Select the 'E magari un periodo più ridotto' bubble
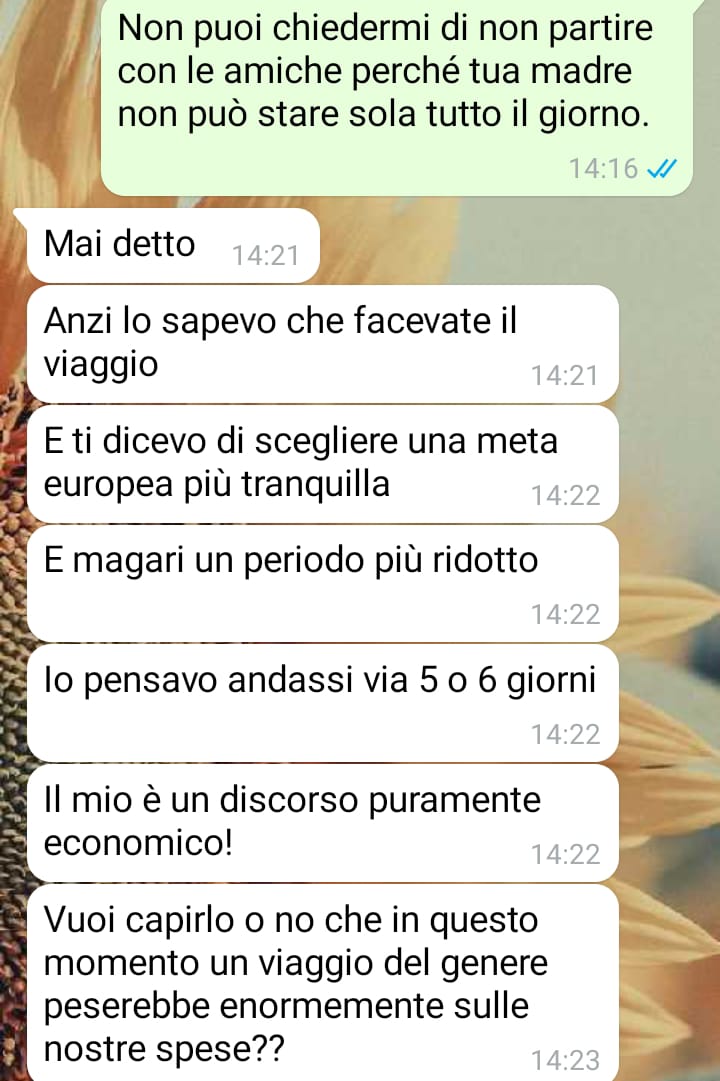Screen dimensions: 720x1081 [x=323, y=584]
